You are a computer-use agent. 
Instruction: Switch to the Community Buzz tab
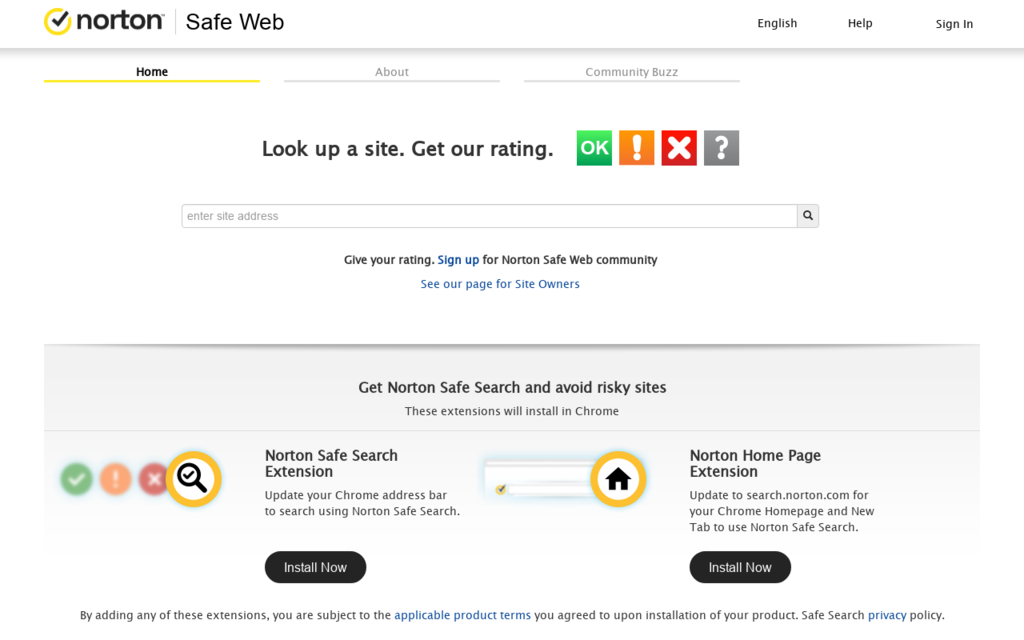click(x=632, y=72)
